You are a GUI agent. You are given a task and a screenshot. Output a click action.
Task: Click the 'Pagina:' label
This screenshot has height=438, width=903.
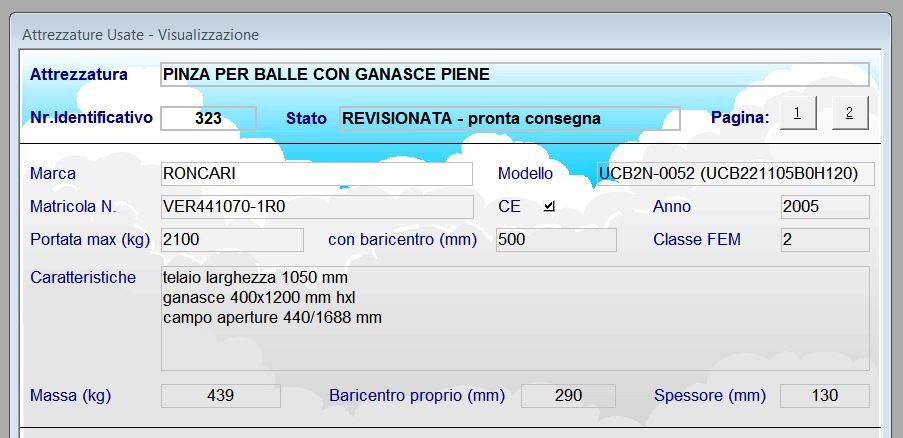click(740, 118)
